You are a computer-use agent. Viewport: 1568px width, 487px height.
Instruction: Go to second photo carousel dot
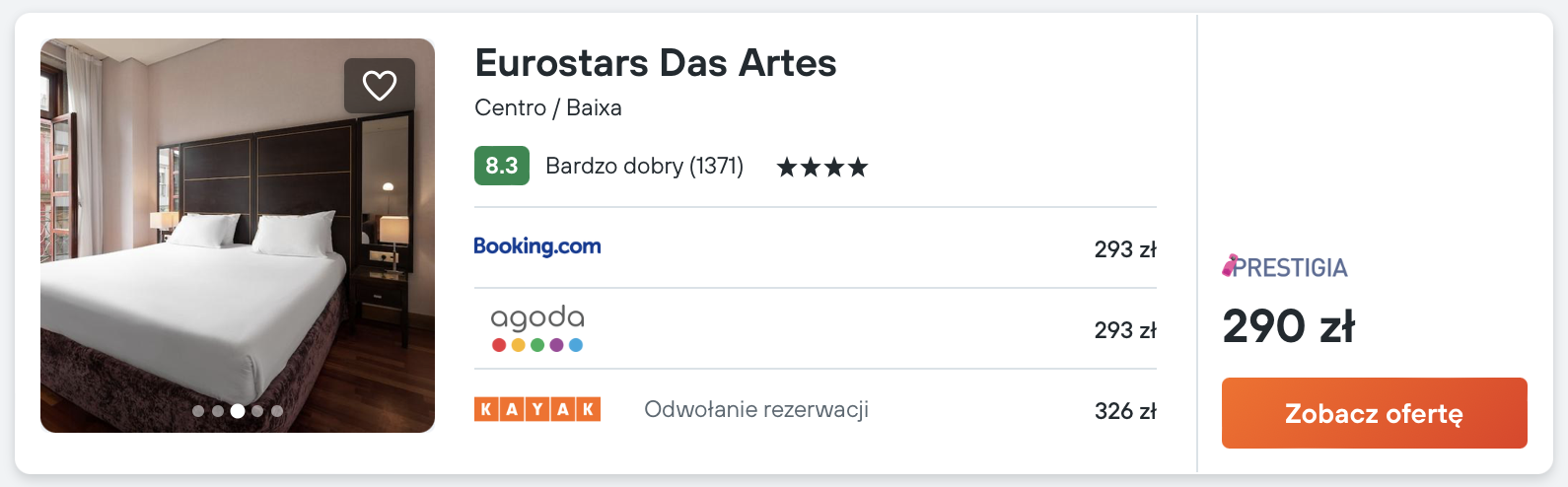coord(218,411)
